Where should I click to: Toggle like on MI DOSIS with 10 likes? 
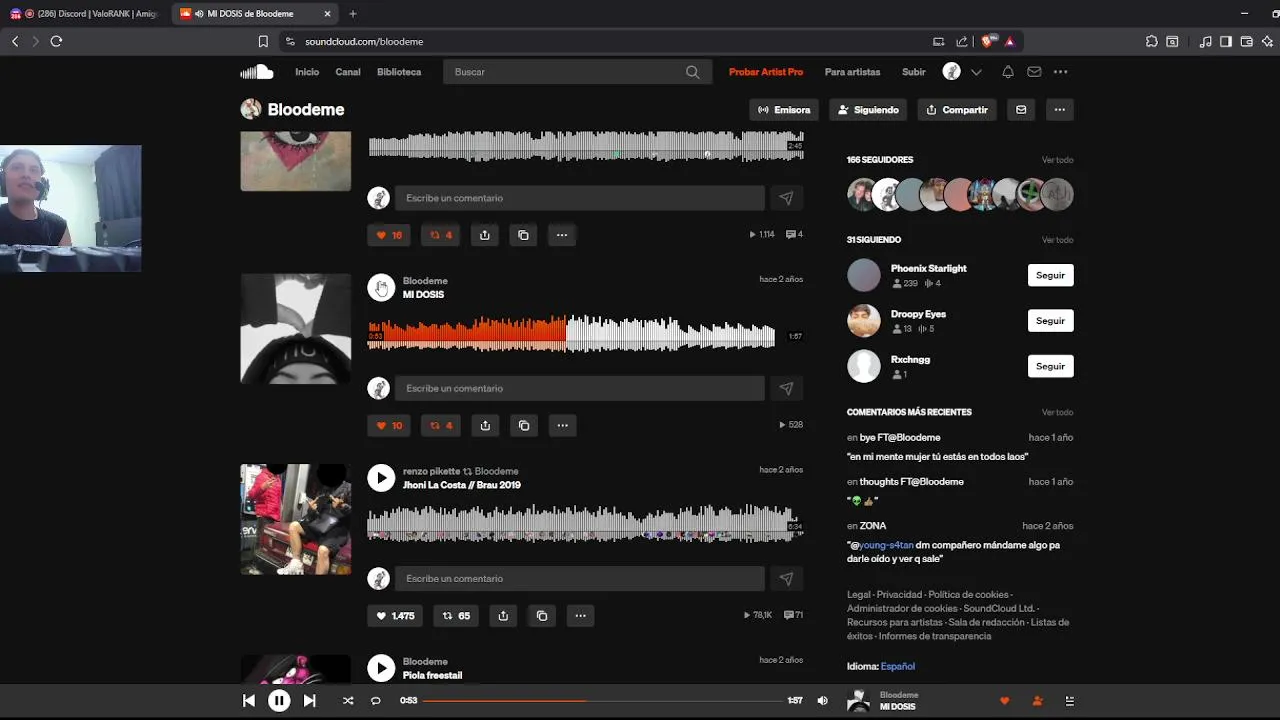point(389,425)
